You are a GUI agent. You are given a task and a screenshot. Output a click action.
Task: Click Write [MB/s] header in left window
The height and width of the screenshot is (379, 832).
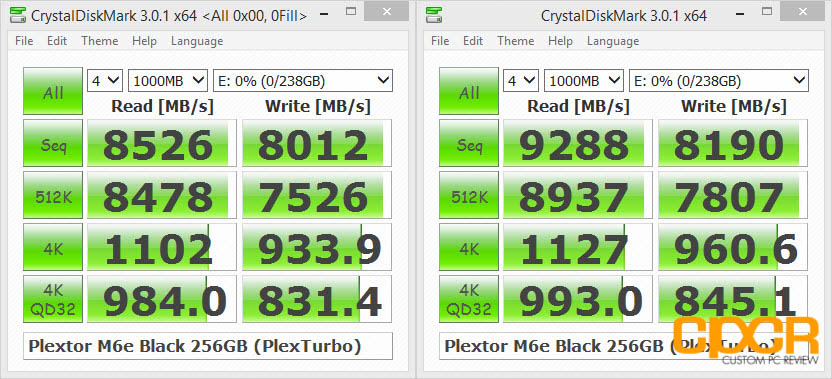(317, 106)
